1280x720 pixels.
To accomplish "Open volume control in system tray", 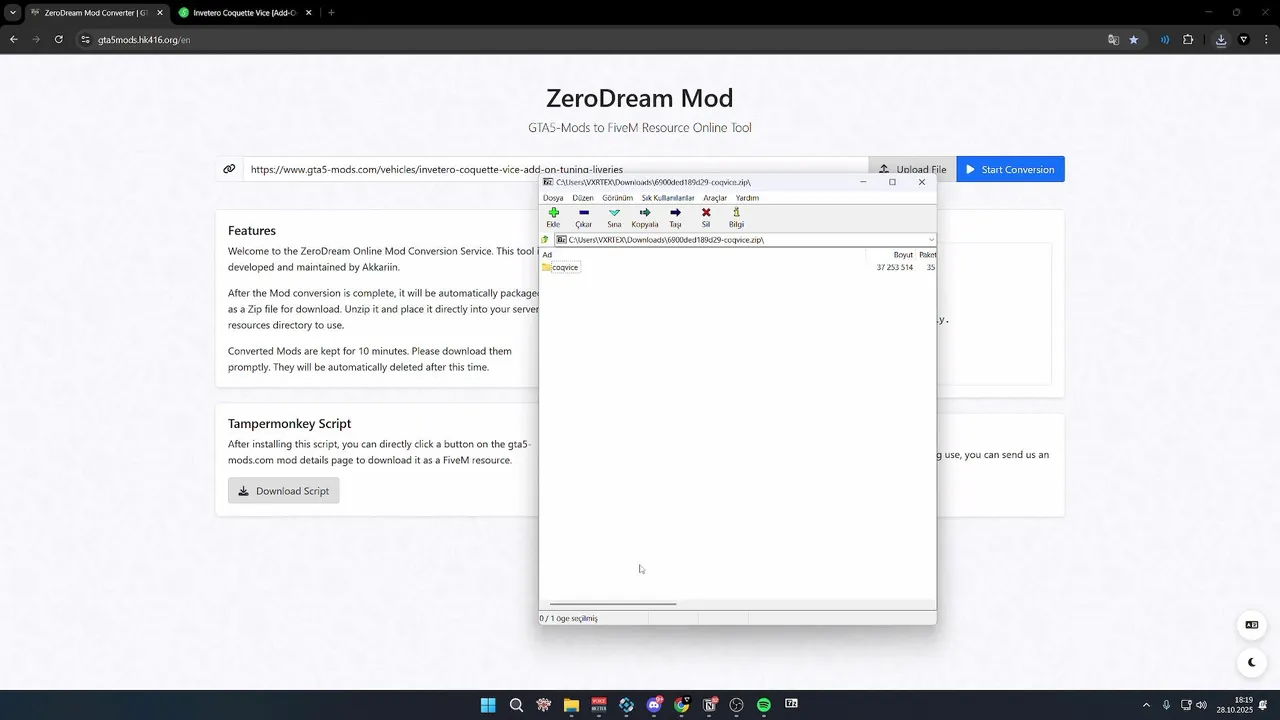I will click(x=1201, y=705).
